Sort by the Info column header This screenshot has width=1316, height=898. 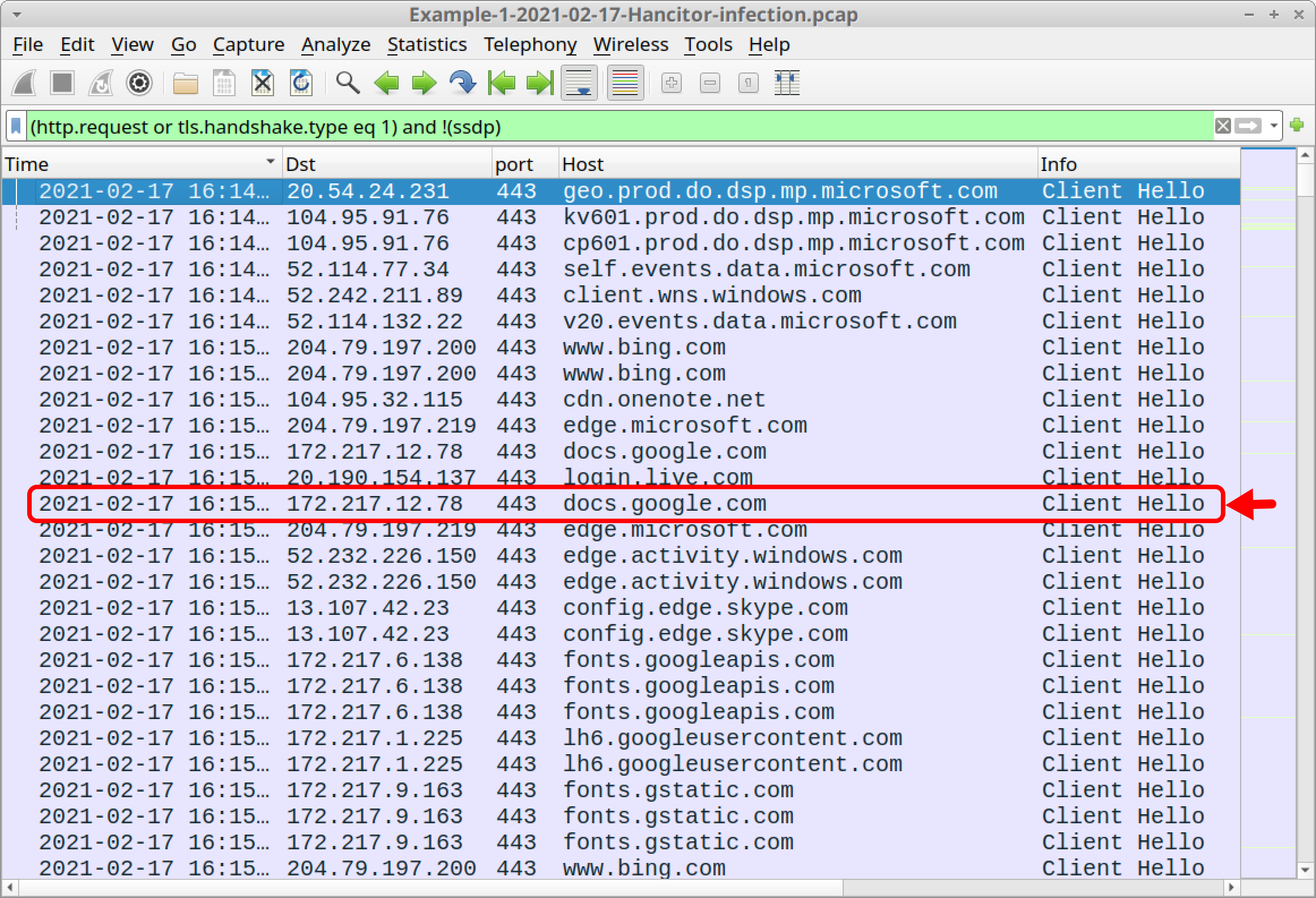click(1138, 164)
